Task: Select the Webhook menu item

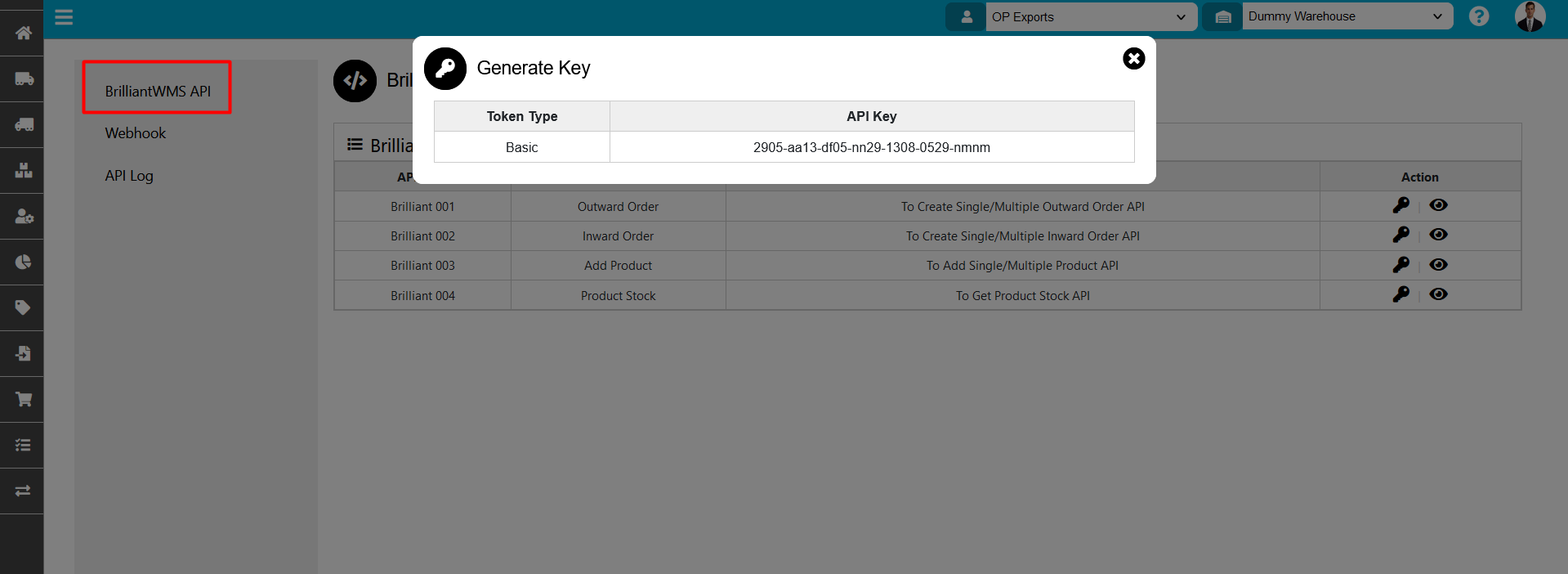Action: point(136,133)
